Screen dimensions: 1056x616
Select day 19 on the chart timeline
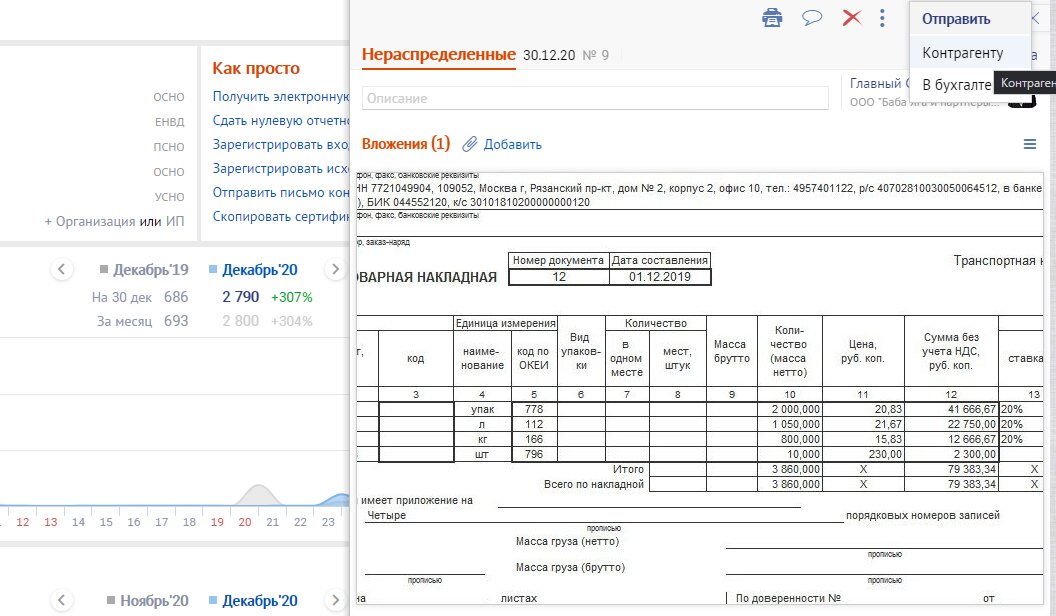coord(217,522)
